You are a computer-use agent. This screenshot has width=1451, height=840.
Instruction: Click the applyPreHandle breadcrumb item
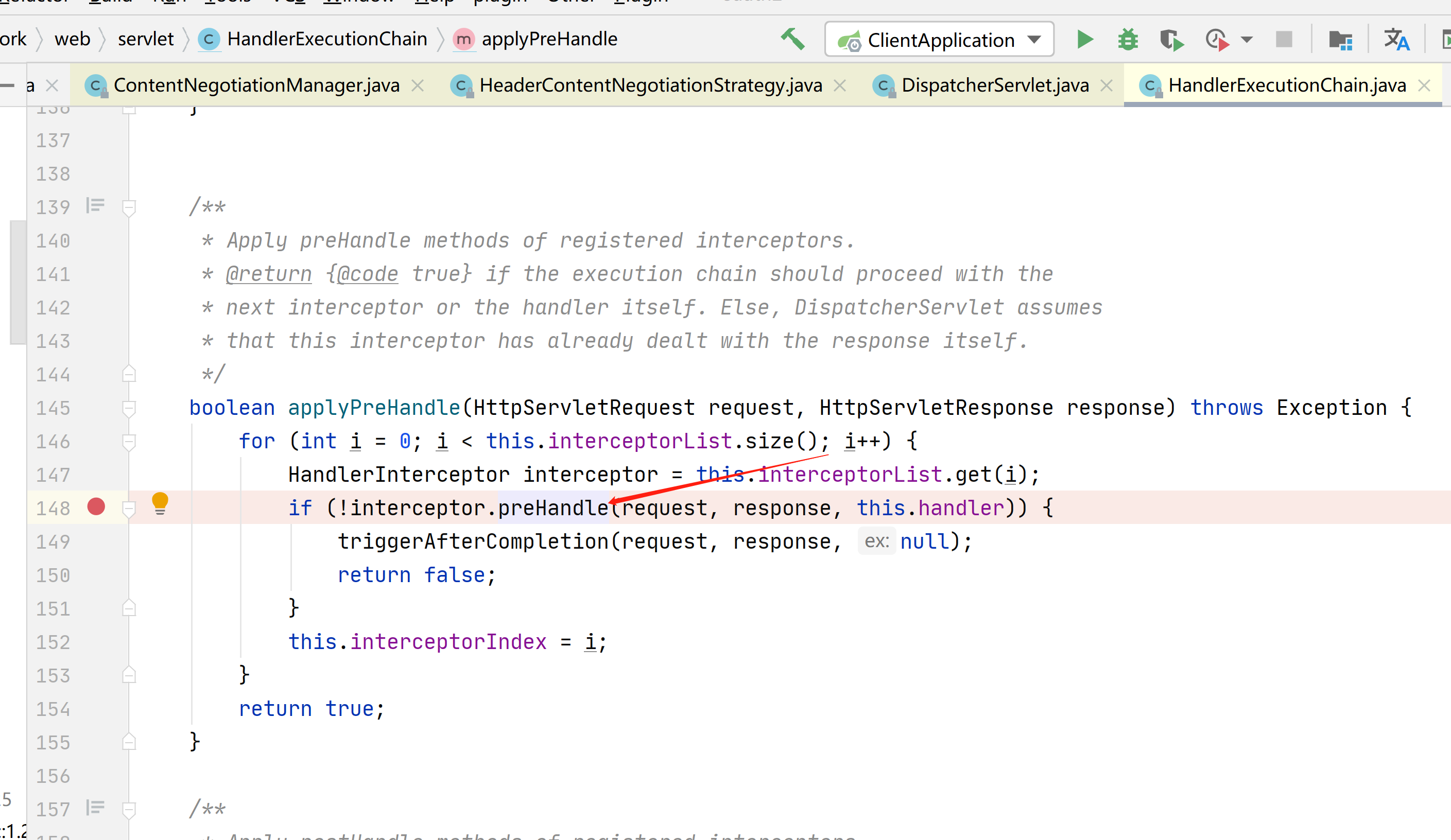[549, 39]
